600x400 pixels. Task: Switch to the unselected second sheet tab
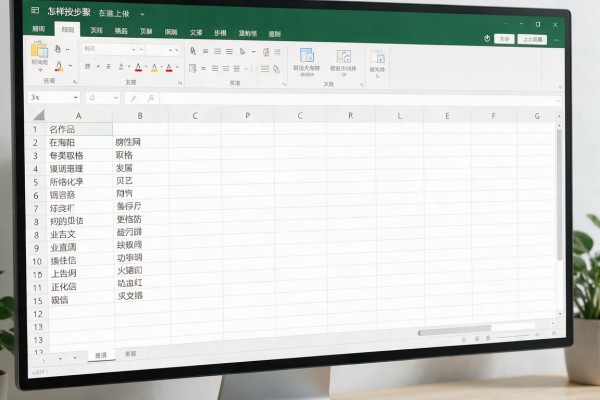point(130,354)
